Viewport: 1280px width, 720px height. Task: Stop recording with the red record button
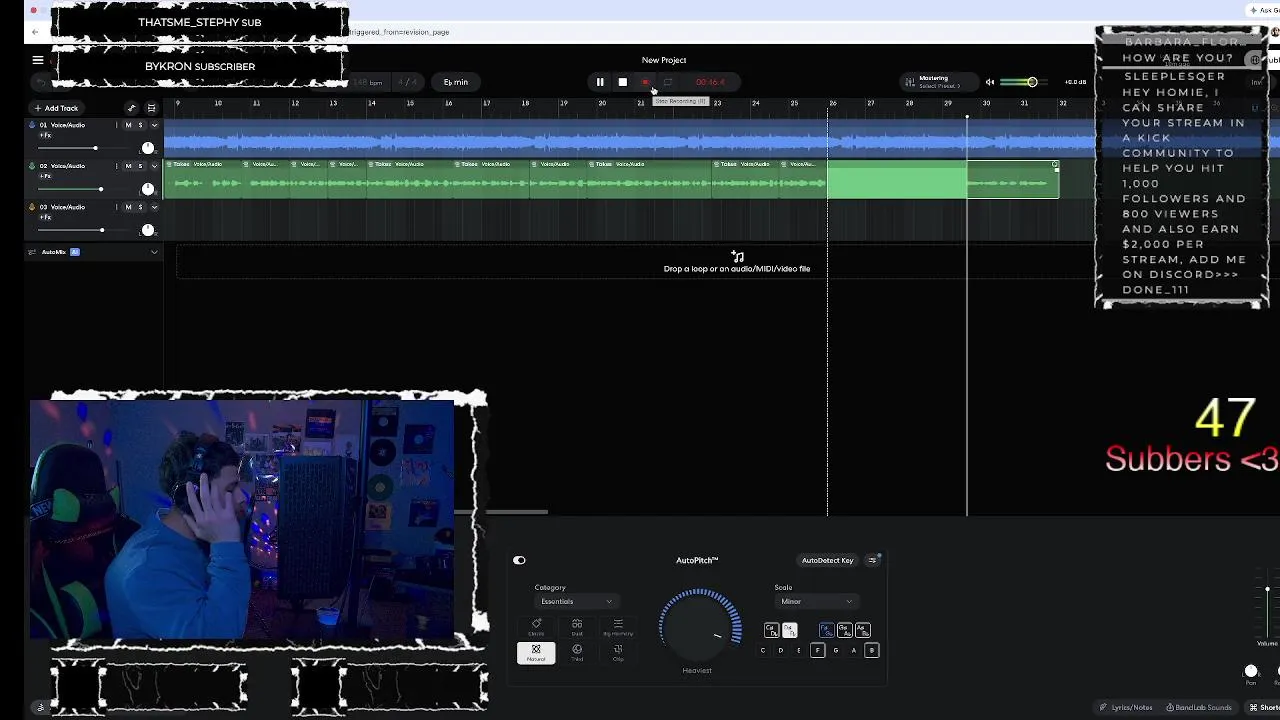(645, 82)
